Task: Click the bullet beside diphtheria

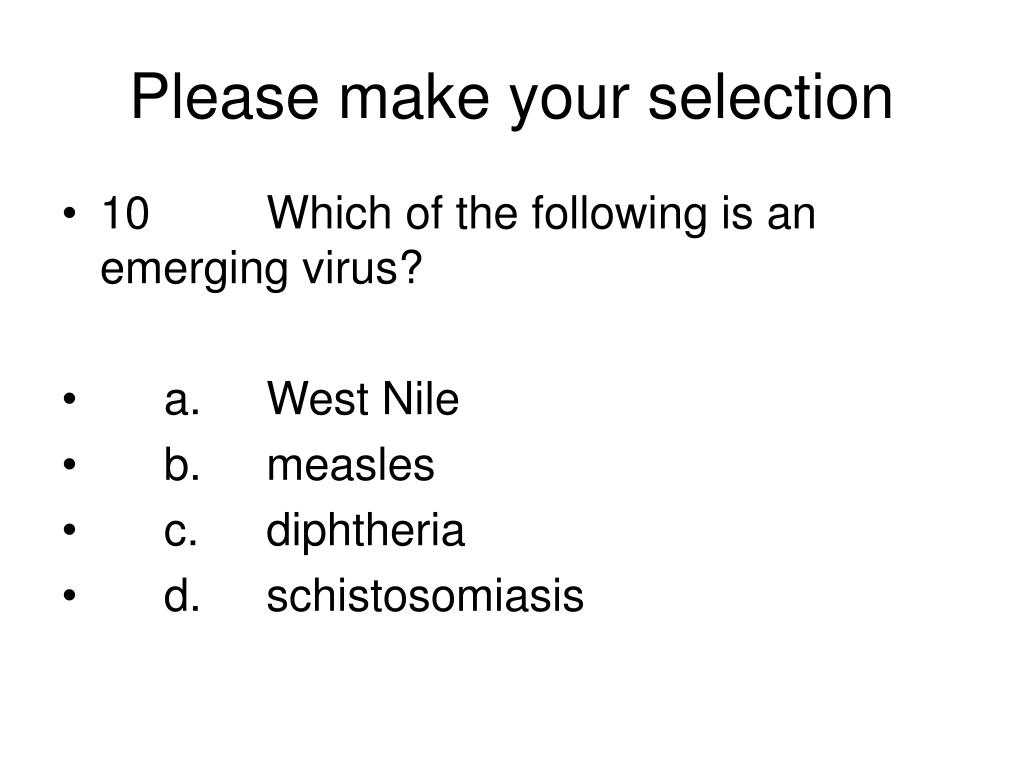Action: coord(70,530)
